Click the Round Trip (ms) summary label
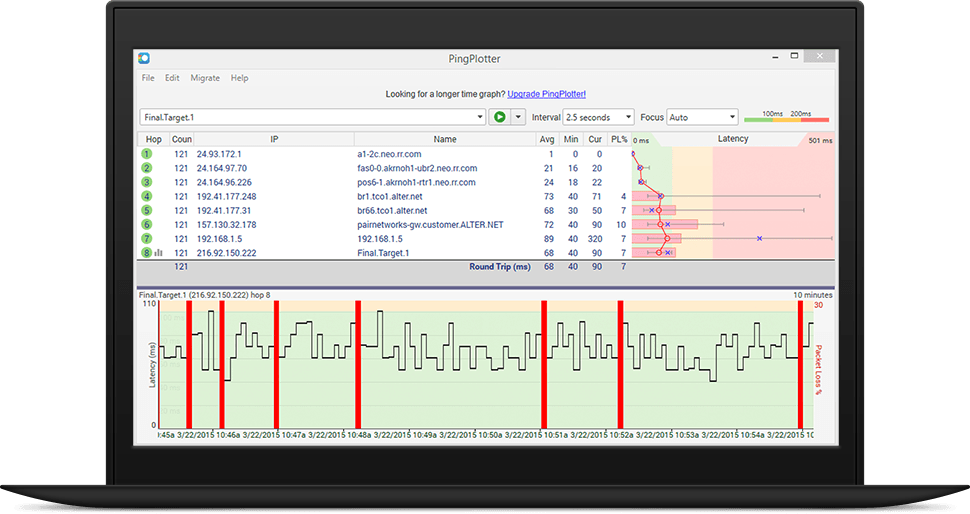Image resolution: width=970 pixels, height=514 pixels. (500, 267)
